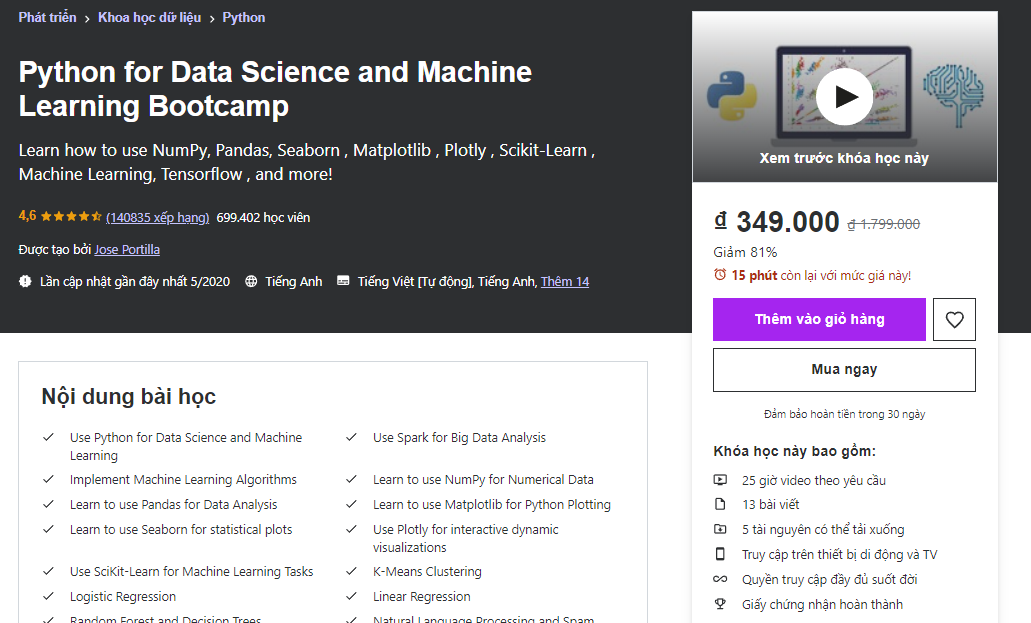This screenshot has height=623, width=1031.
Task: Open the instructor profile Jose Portilla
Action: (x=127, y=249)
